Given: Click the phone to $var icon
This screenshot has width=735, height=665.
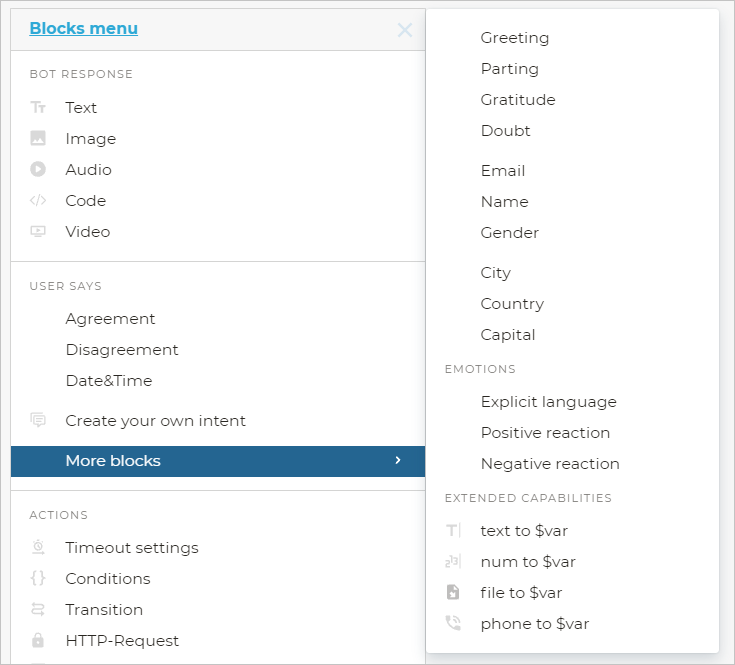Looking at the screenshot, I should coord(453,624).
